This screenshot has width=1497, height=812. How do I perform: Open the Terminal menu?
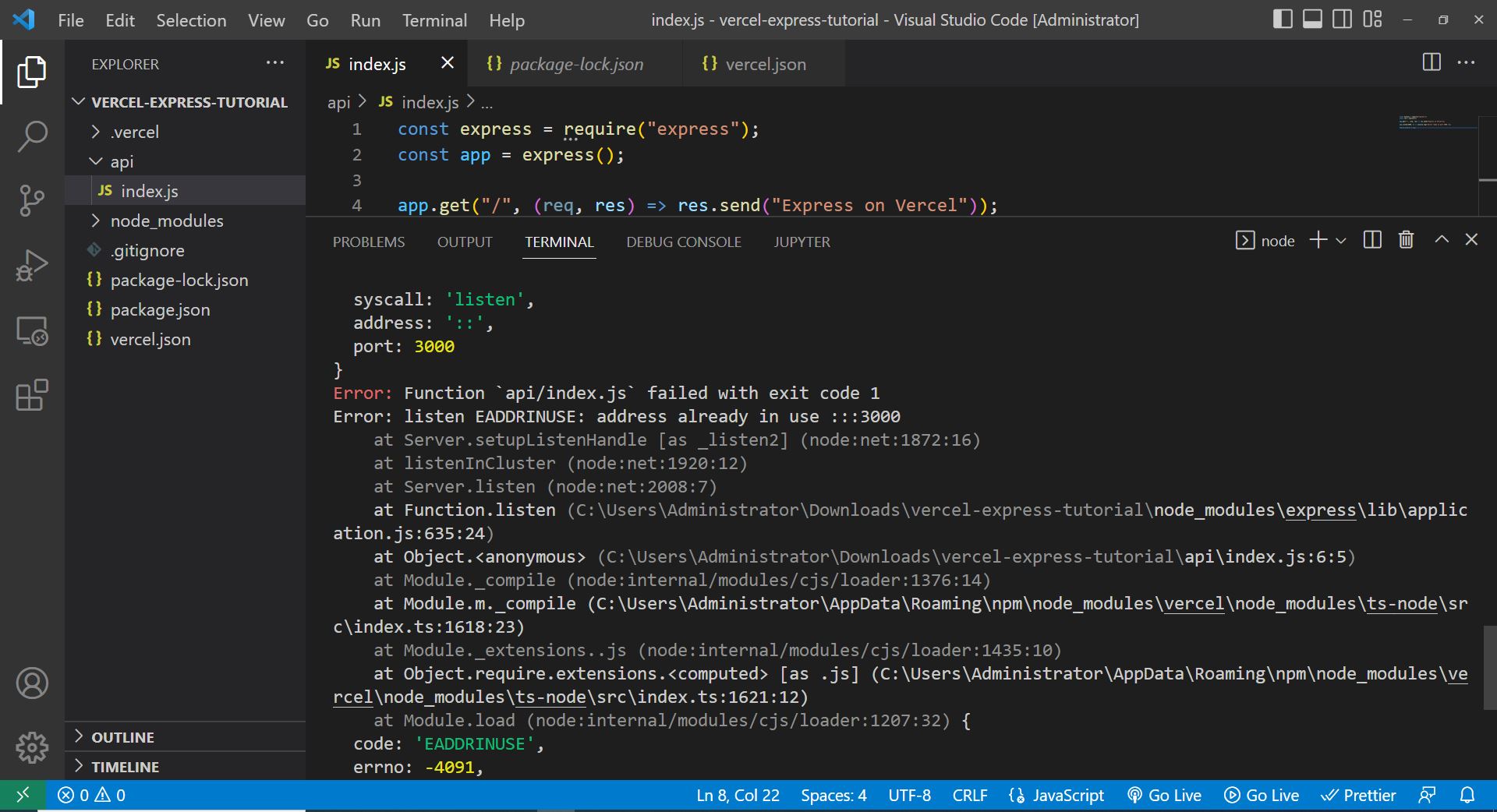pos(434,20)
